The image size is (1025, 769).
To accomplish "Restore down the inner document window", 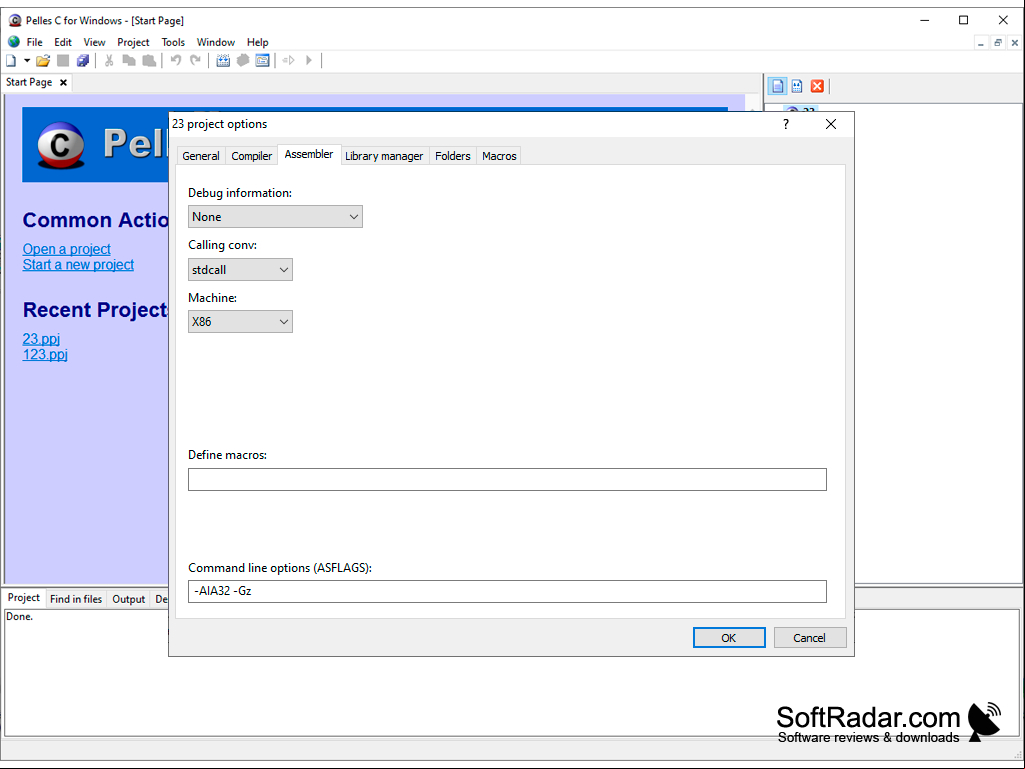I will pyautogui.click(x=998, y=43).
